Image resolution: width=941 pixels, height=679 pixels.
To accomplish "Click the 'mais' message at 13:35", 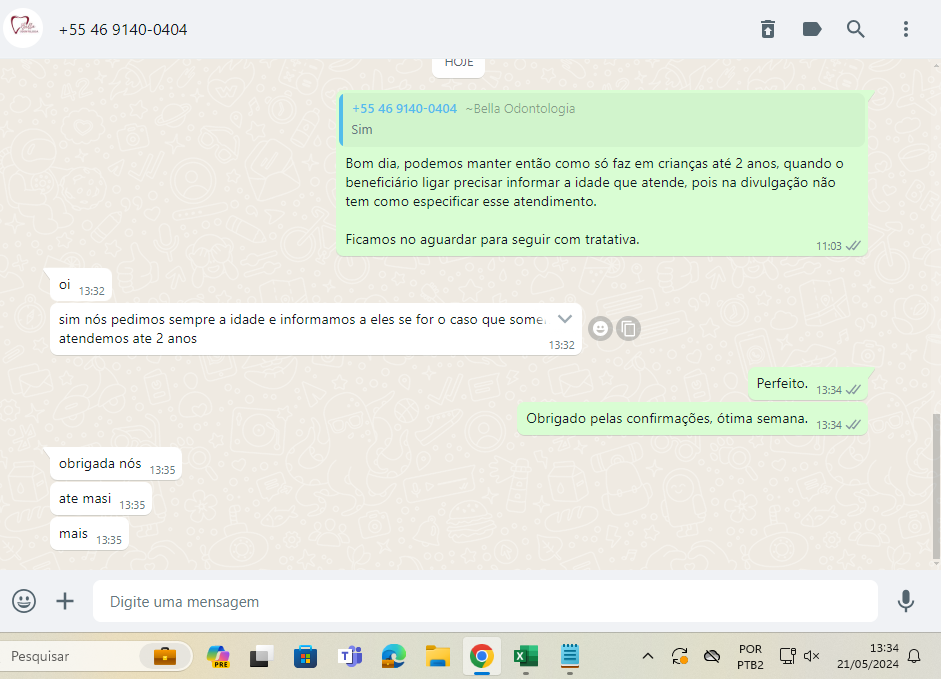I will pos(89,533).
